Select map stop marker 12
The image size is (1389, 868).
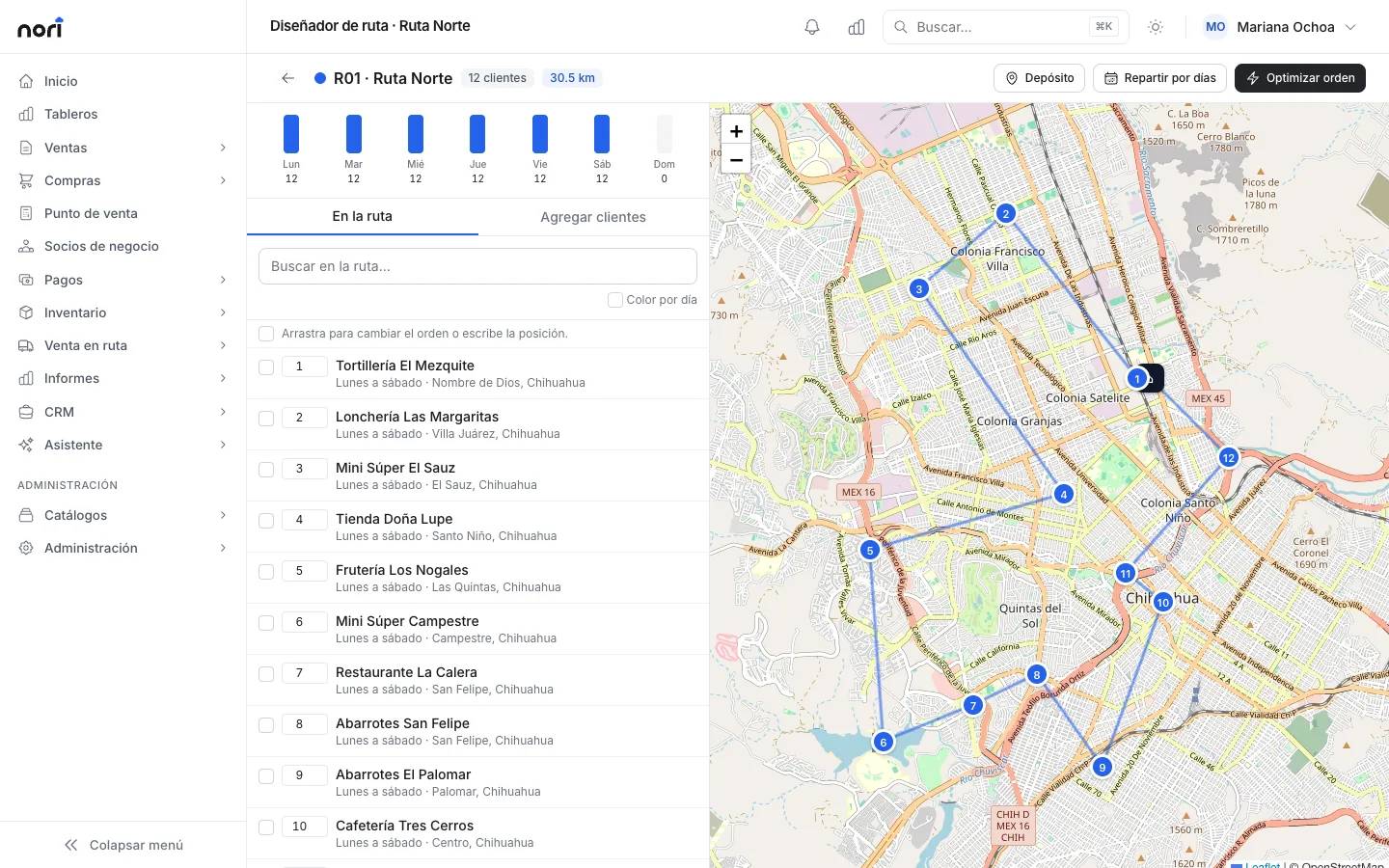pos(1229,457)
